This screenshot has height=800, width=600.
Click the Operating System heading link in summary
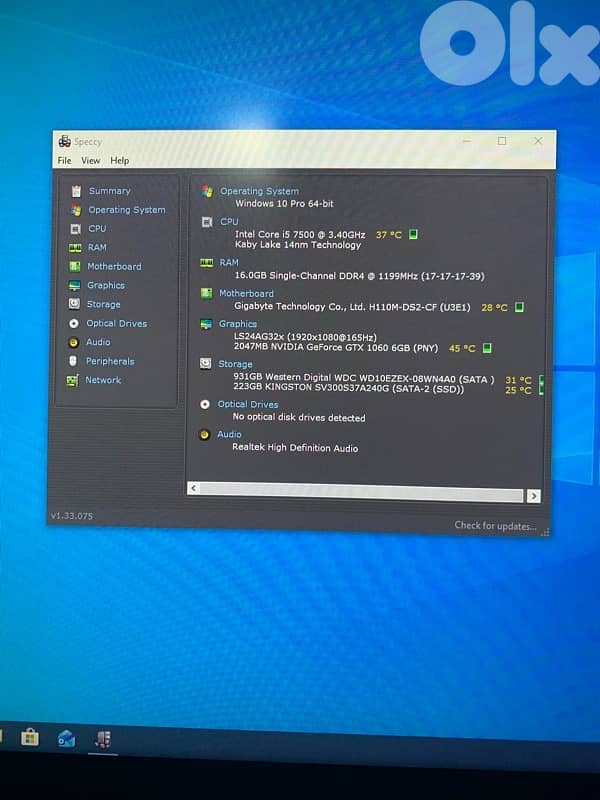click(259, 191)
